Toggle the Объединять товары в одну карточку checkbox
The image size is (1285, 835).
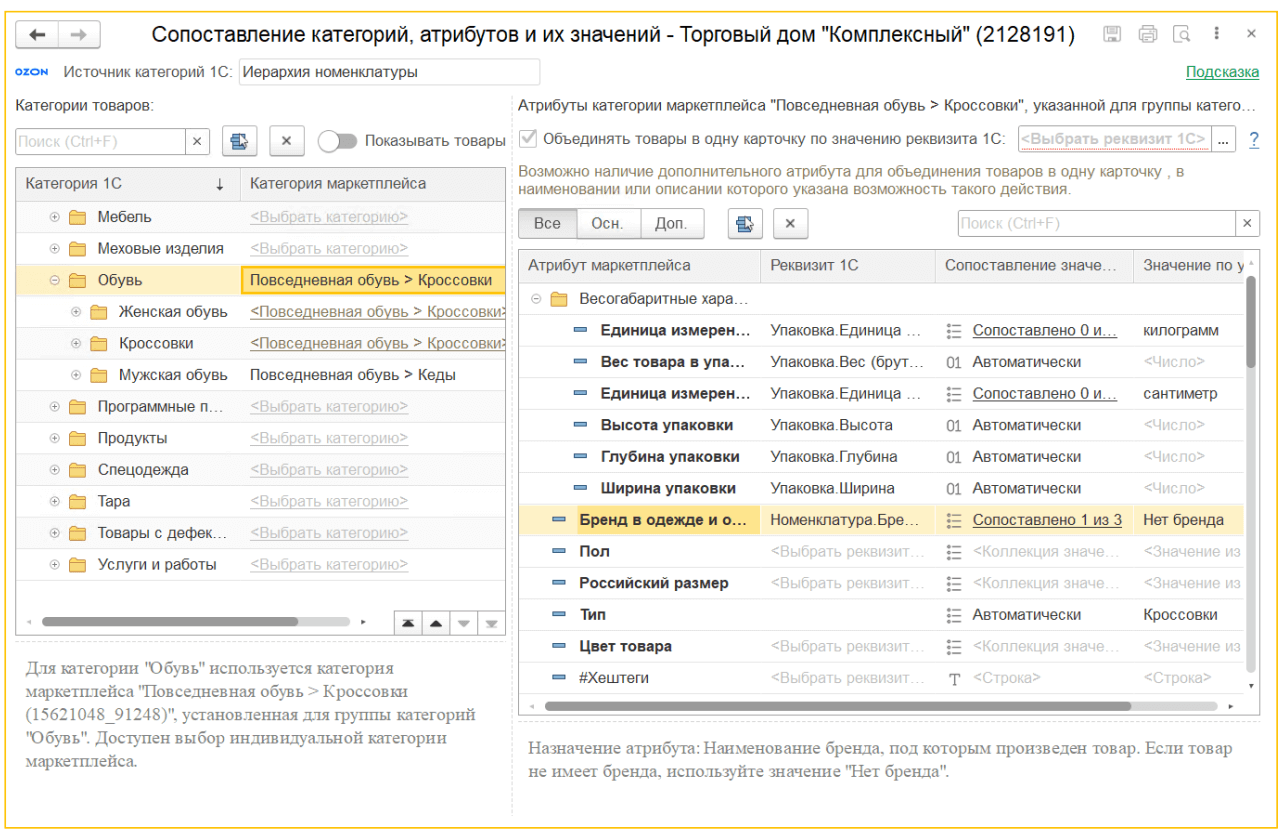[527, 140]
